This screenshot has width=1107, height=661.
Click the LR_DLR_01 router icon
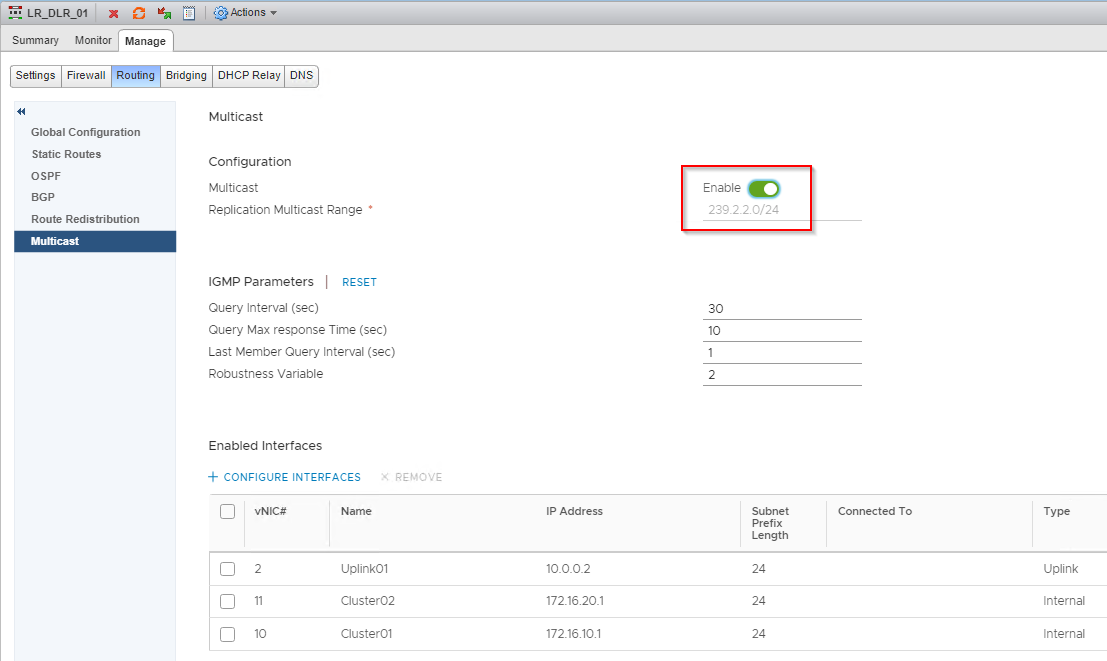(16, 13)
